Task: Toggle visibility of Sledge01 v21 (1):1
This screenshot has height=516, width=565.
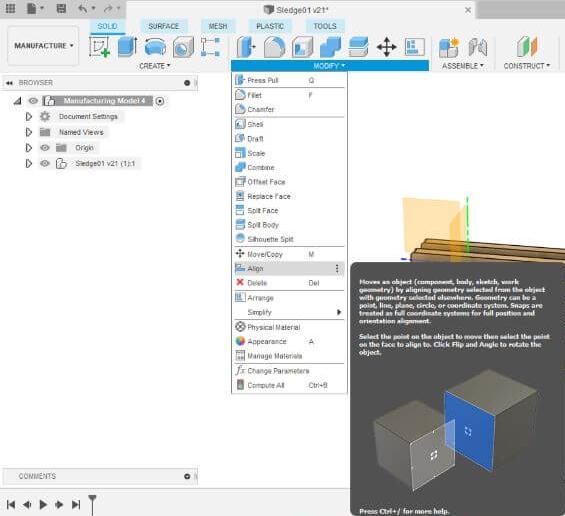Action: (x=45, y=164)
